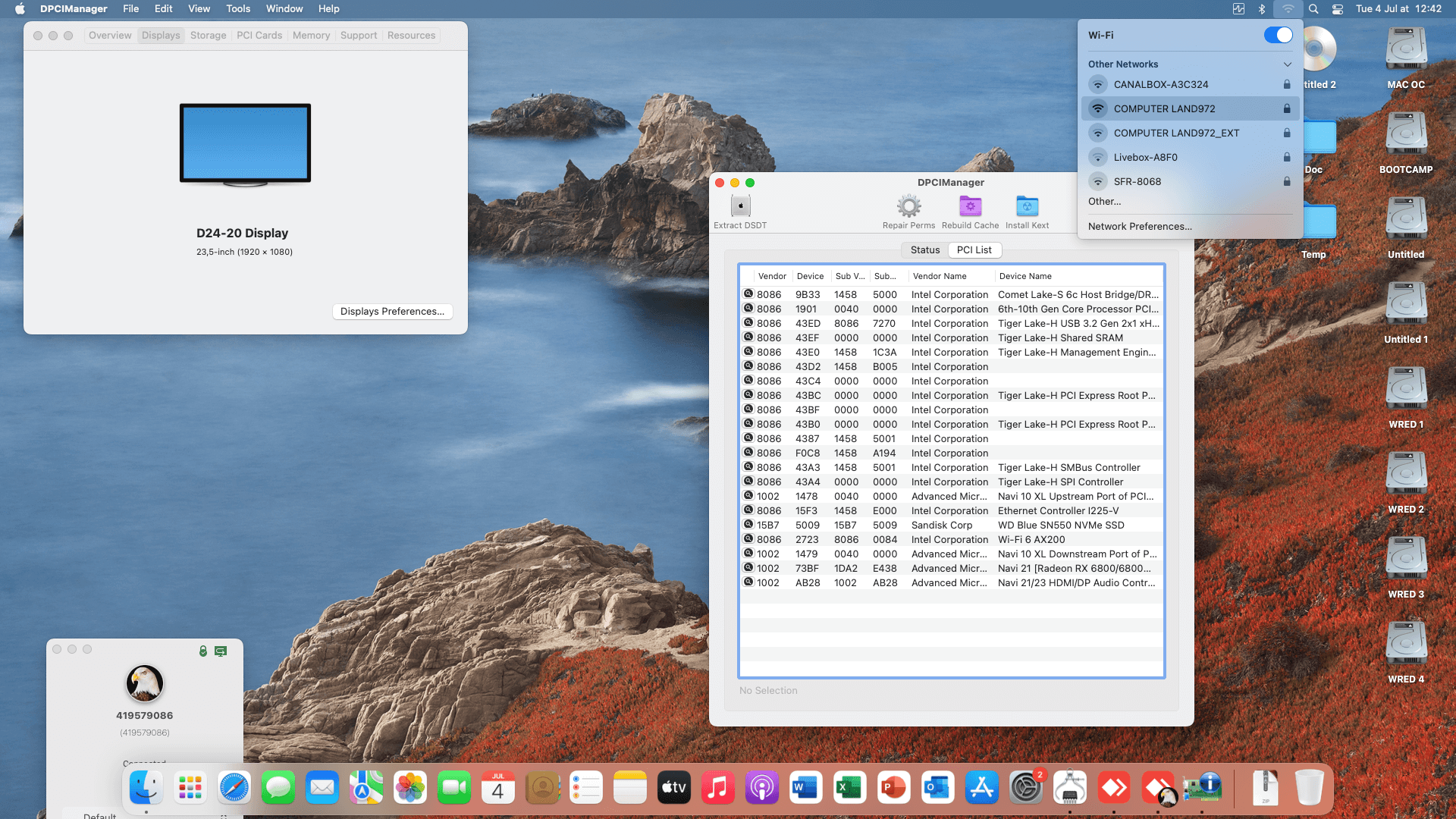Click the magnifier icon on the WD Blue SN550 row
The width and height of the screenshot is (1456, 819).
[748, 525]
